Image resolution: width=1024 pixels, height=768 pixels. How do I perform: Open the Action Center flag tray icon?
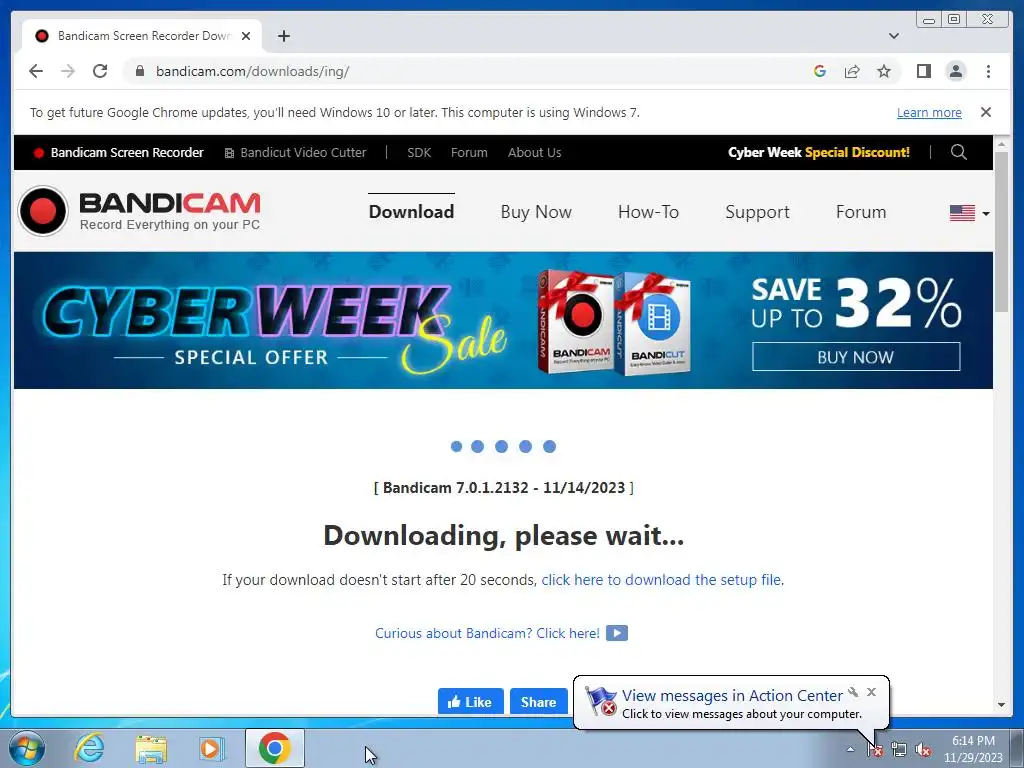pyautogui.click(x=875, y=749)
